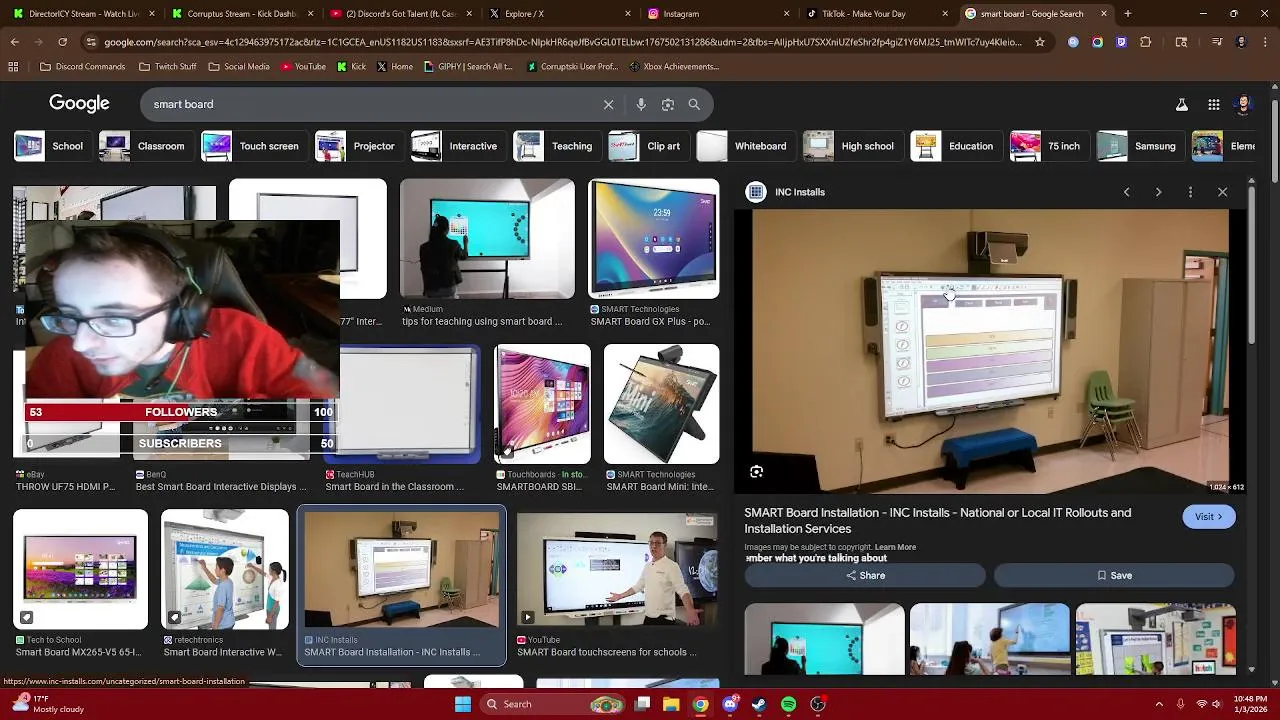Open Task View from the taskbar
This screenshot has height=720, width=1280.
[643, 704]
